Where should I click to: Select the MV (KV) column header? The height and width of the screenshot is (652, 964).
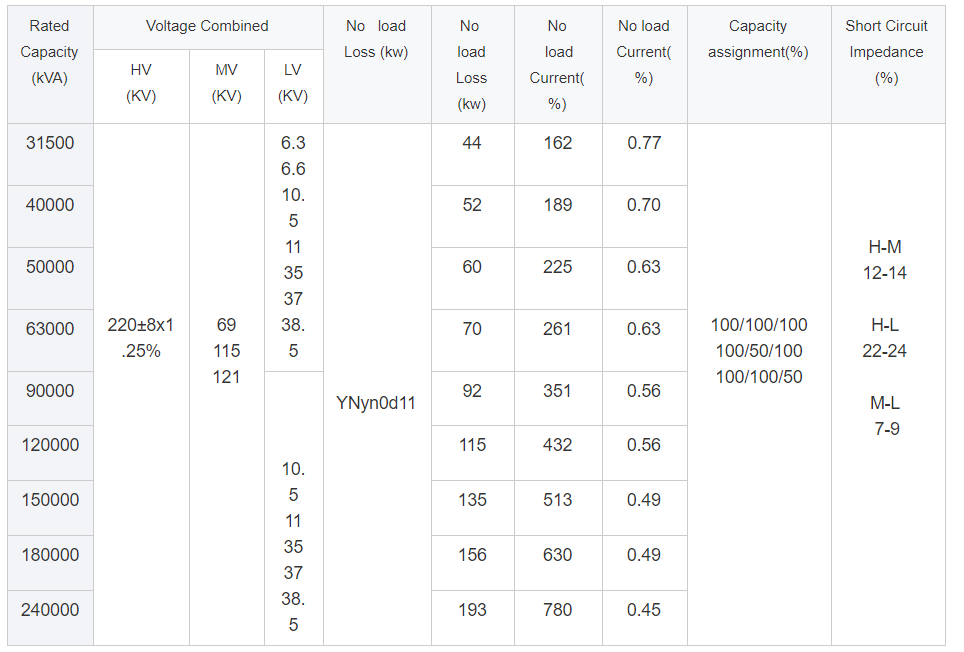coord(227,83)
